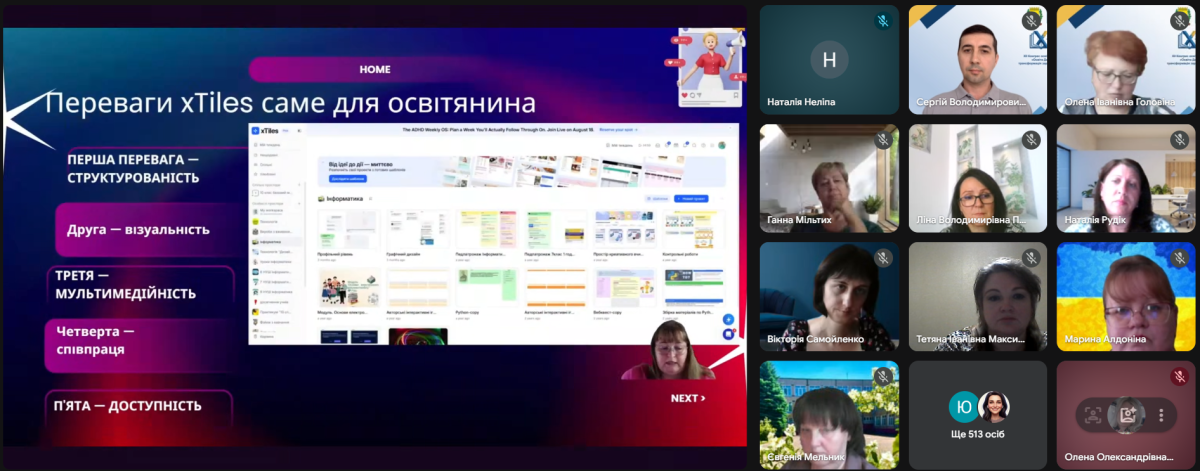Image resolution: width=1200 pixels, height=471 pixels.
Task: Click muted mic icon on Сергій Володимирович tile
Action: [x=1031, y=20]
